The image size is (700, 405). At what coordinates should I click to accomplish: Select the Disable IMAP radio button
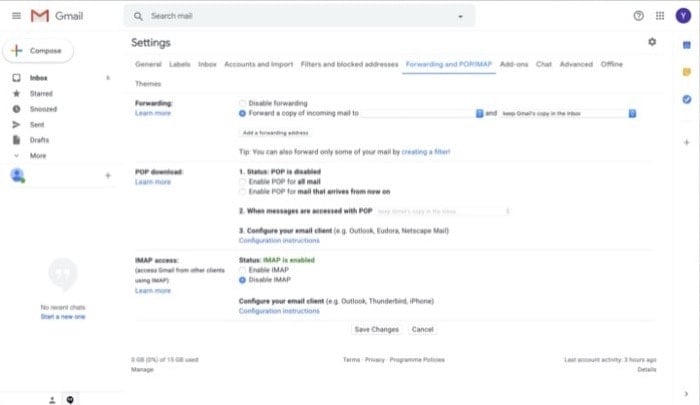click(x=242, y=280)
